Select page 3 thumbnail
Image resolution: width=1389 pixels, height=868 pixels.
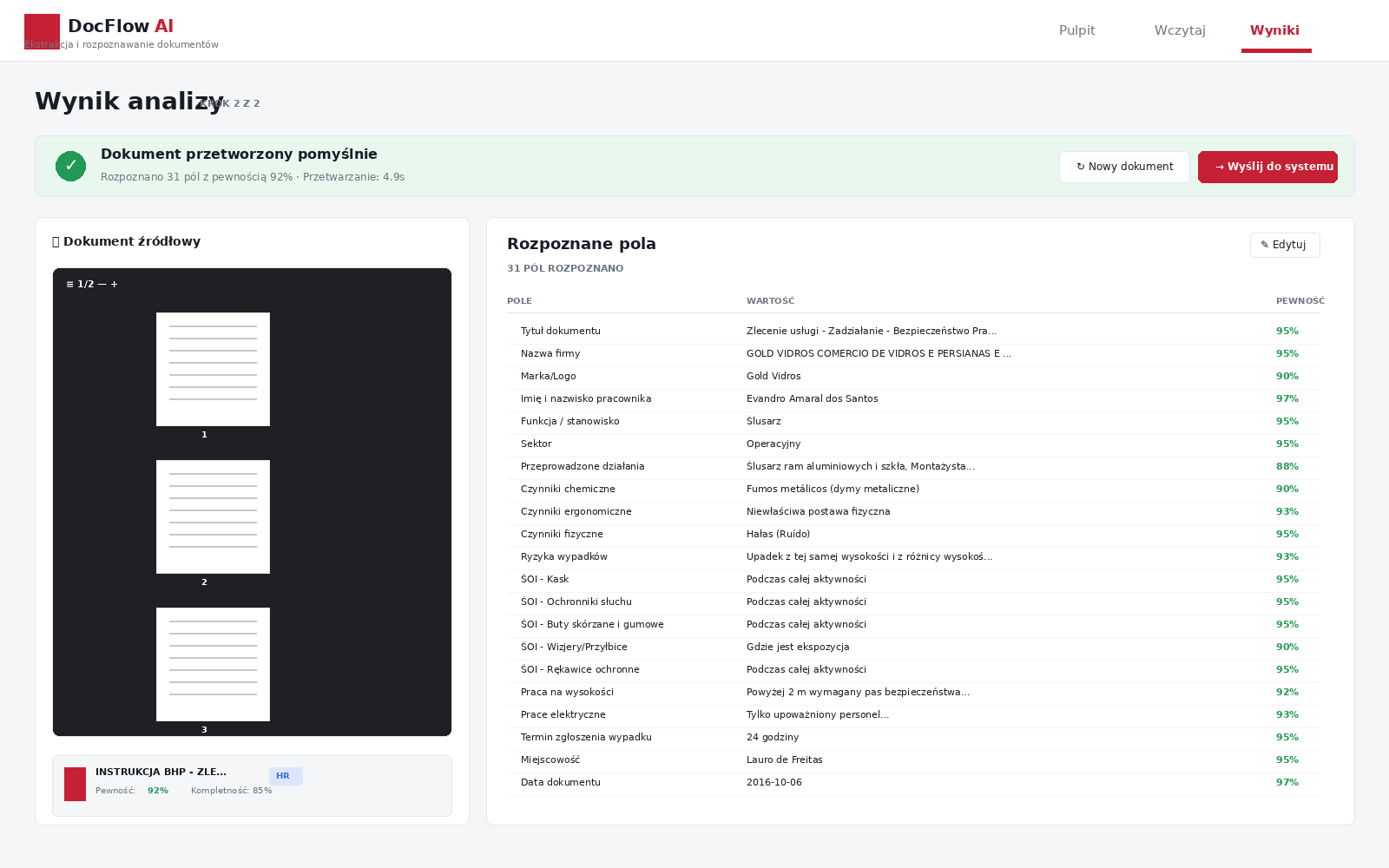tap(213, 664)
